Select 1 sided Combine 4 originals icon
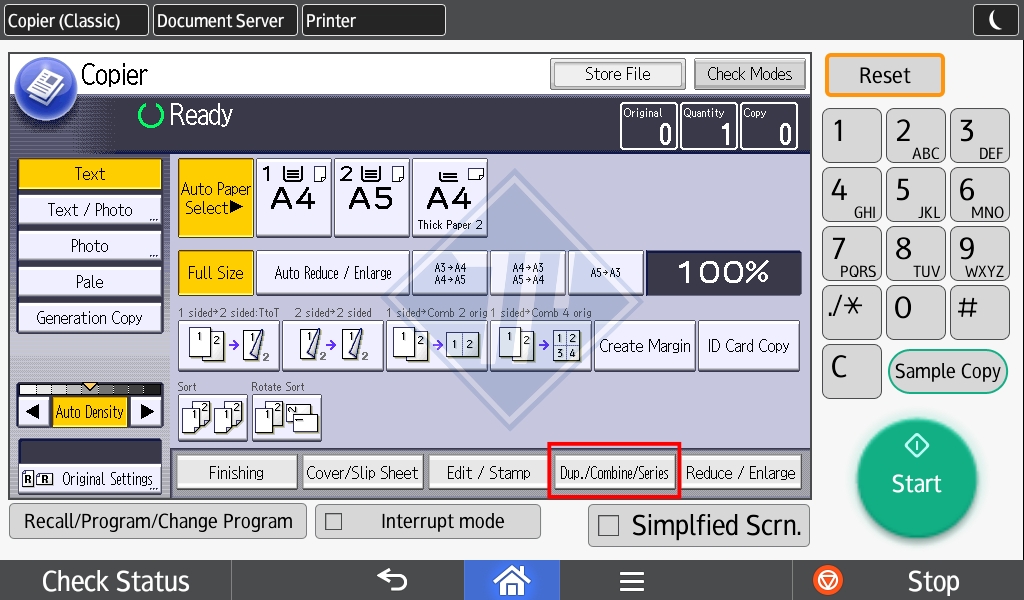Image resolution: width=1024 pixels, height=600 pixels. pyautogui.click(x=540, y=346)
